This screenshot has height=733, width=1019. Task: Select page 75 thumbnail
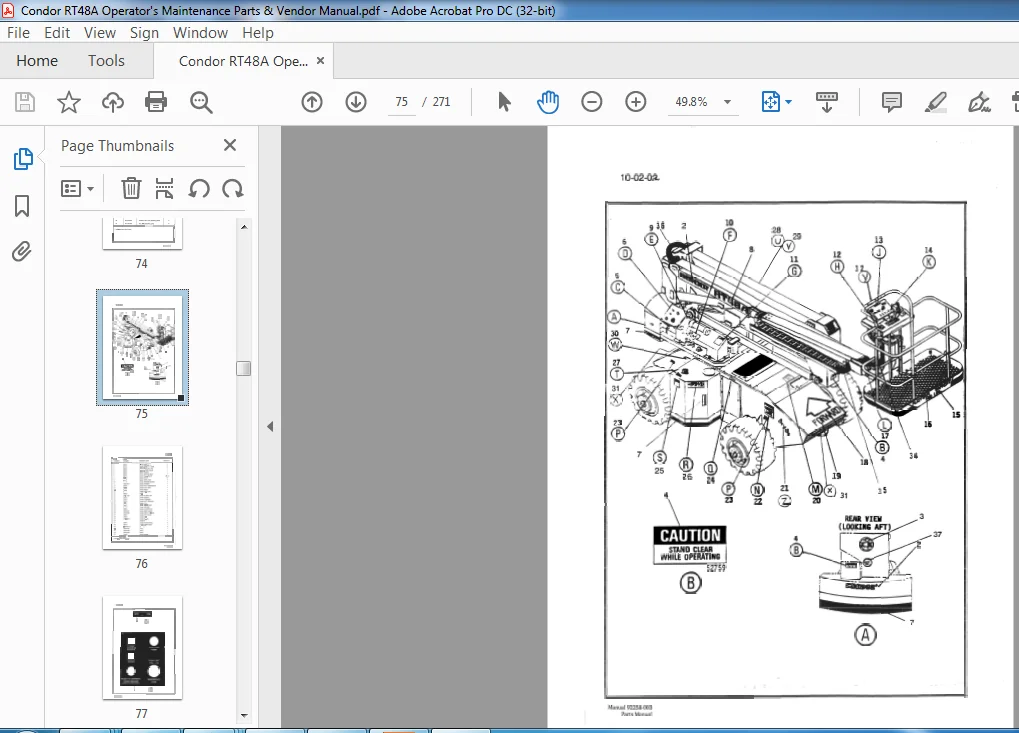(142, 348)
